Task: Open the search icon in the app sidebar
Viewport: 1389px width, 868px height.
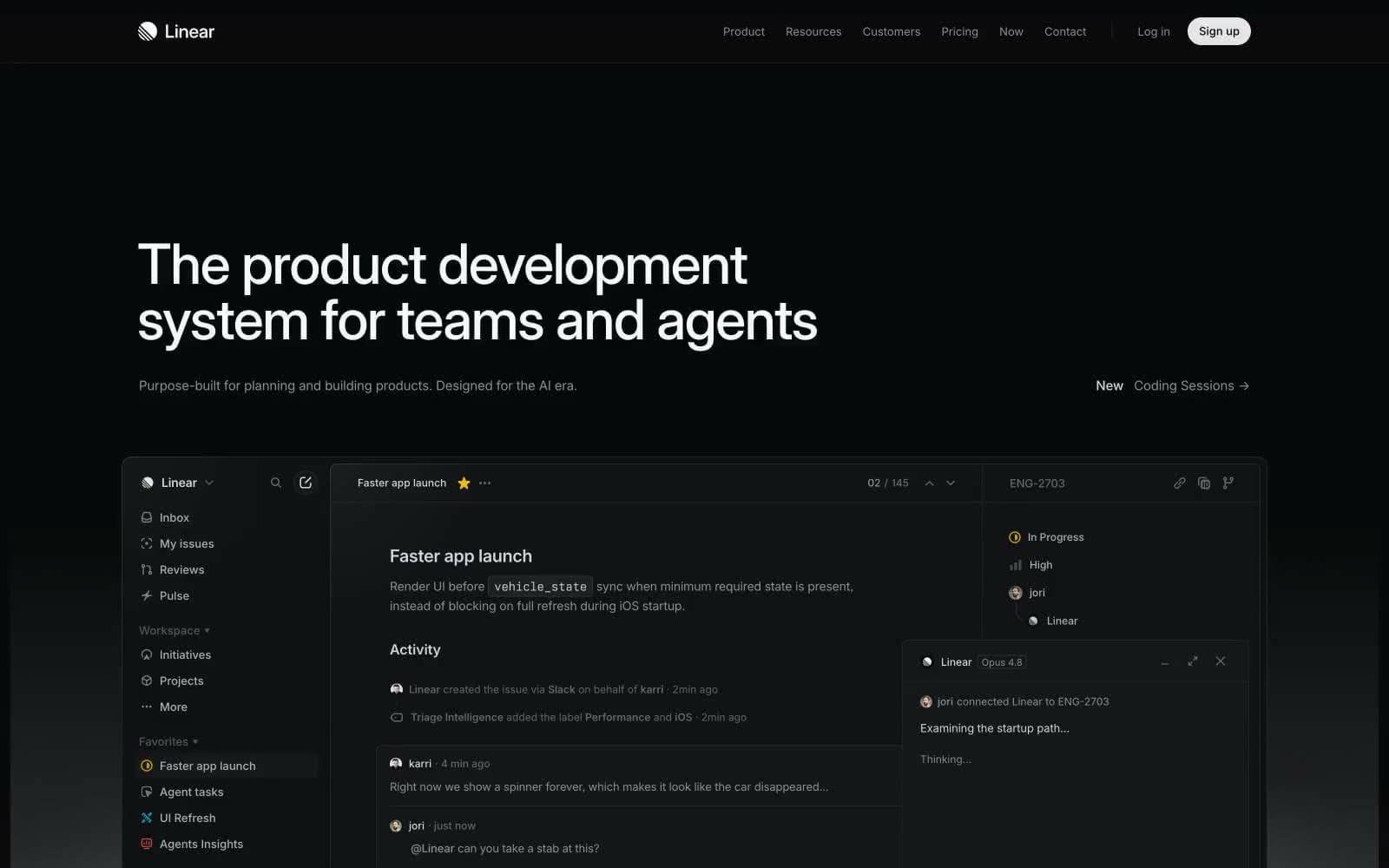Action: click(276, 483)
